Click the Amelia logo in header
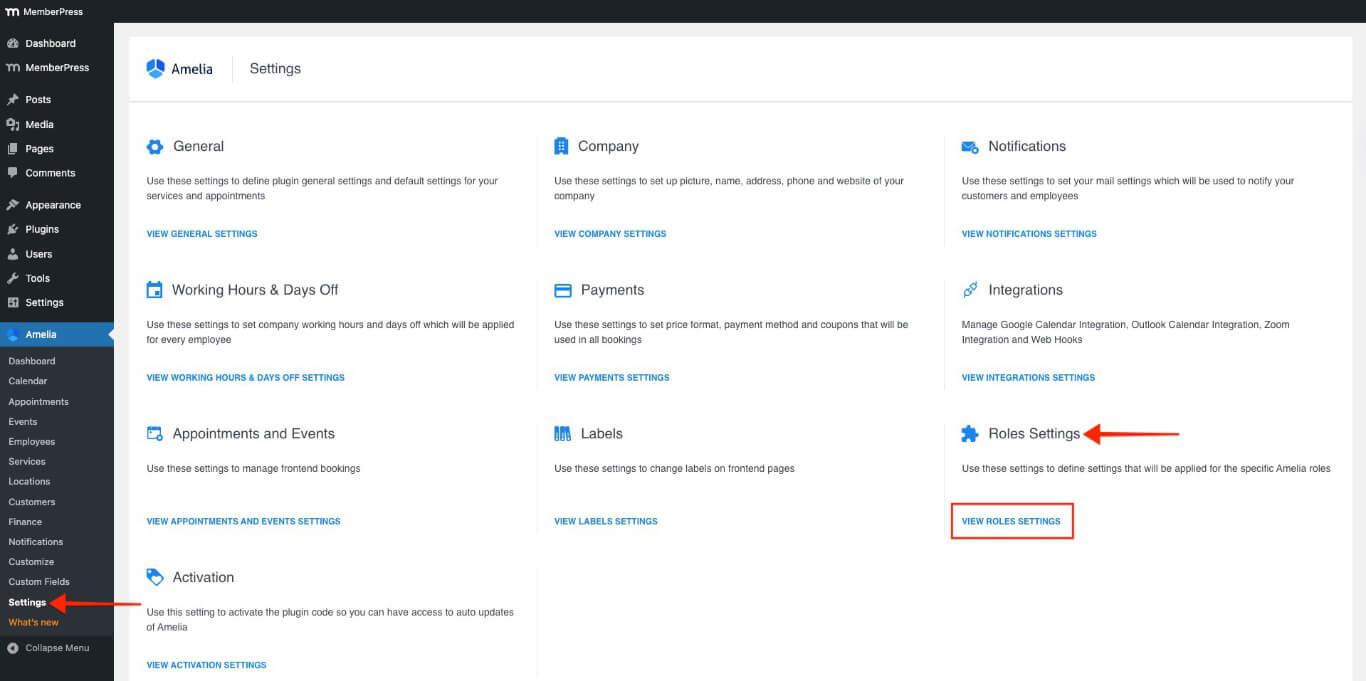The height and width of the screenshot is (681, 1366). [x=180, y=69]
